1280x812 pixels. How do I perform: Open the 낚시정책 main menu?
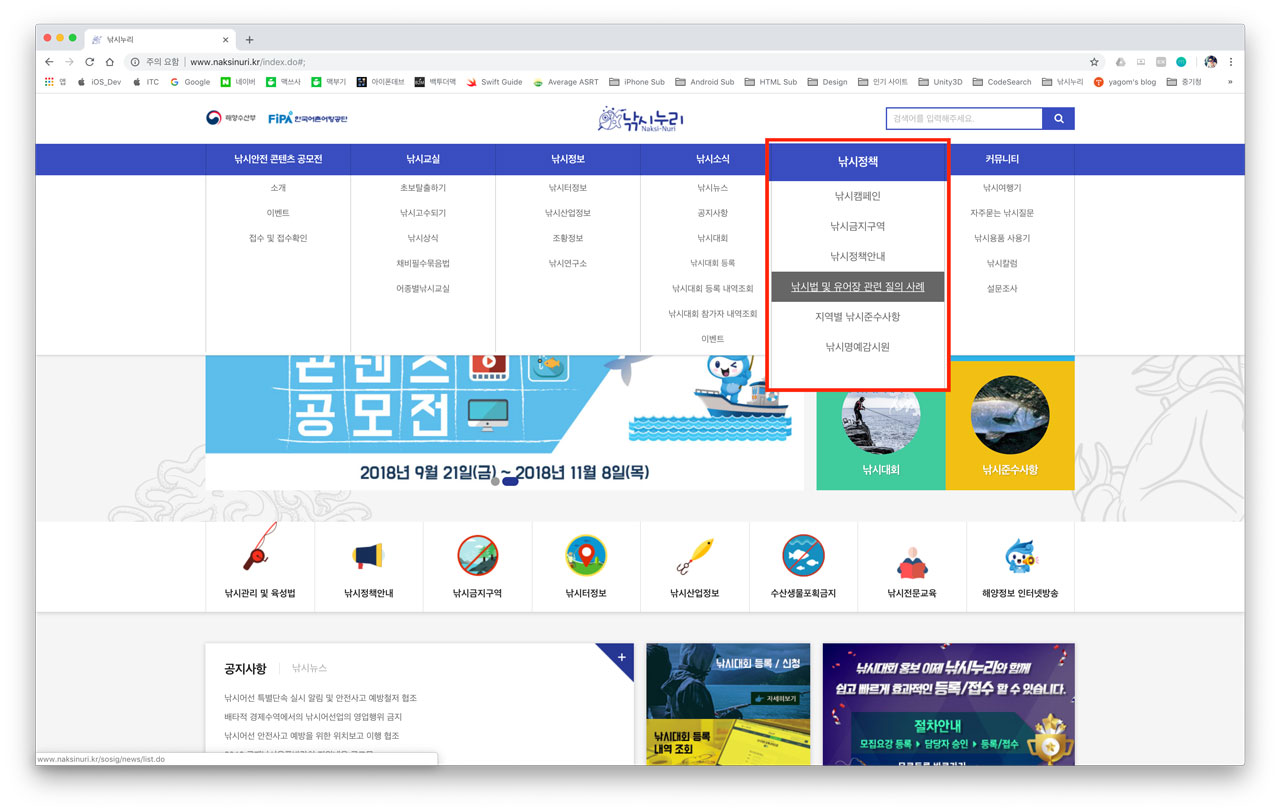[858, 160]
